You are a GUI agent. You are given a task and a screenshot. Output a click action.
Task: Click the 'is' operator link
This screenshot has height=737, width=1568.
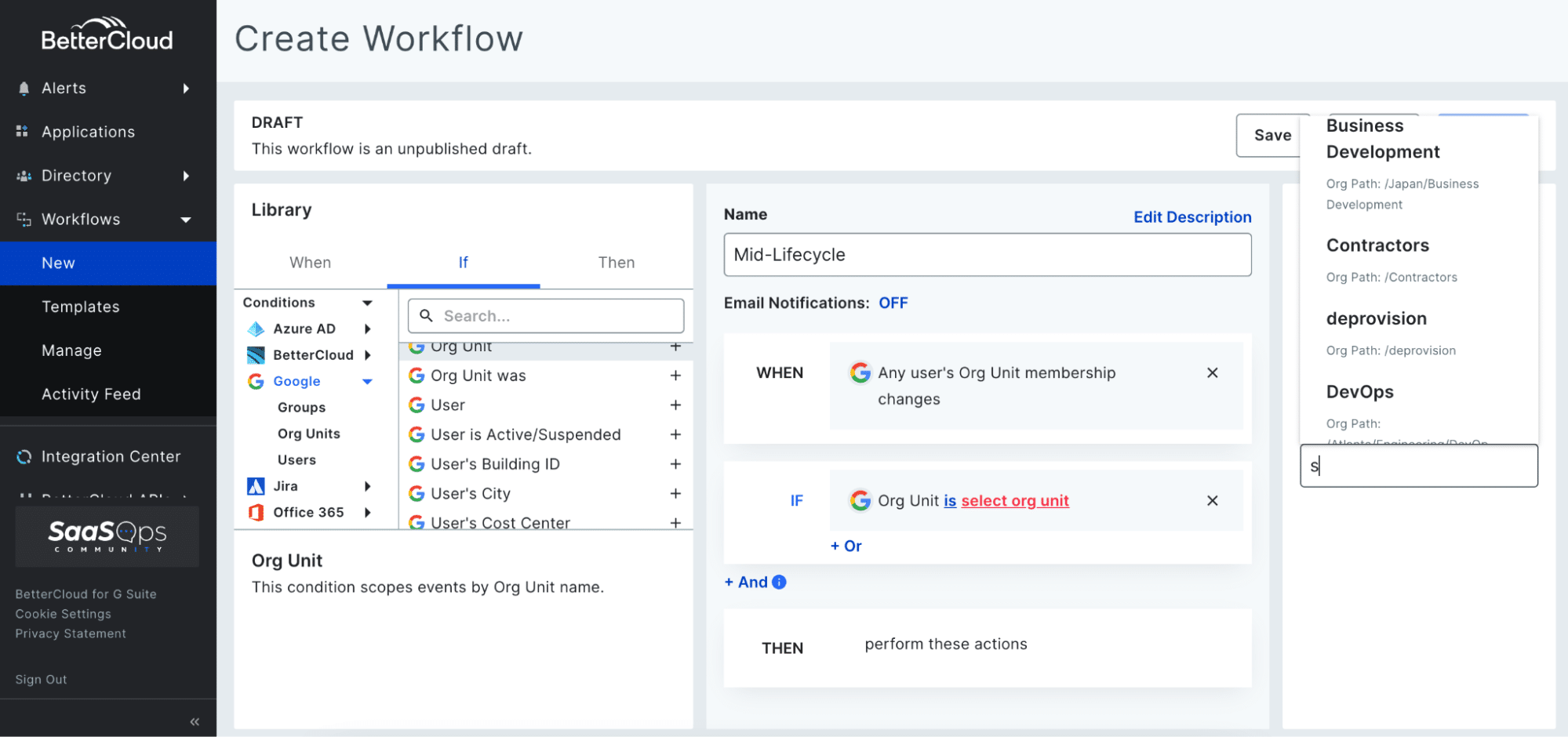click(x=950, y=500)
